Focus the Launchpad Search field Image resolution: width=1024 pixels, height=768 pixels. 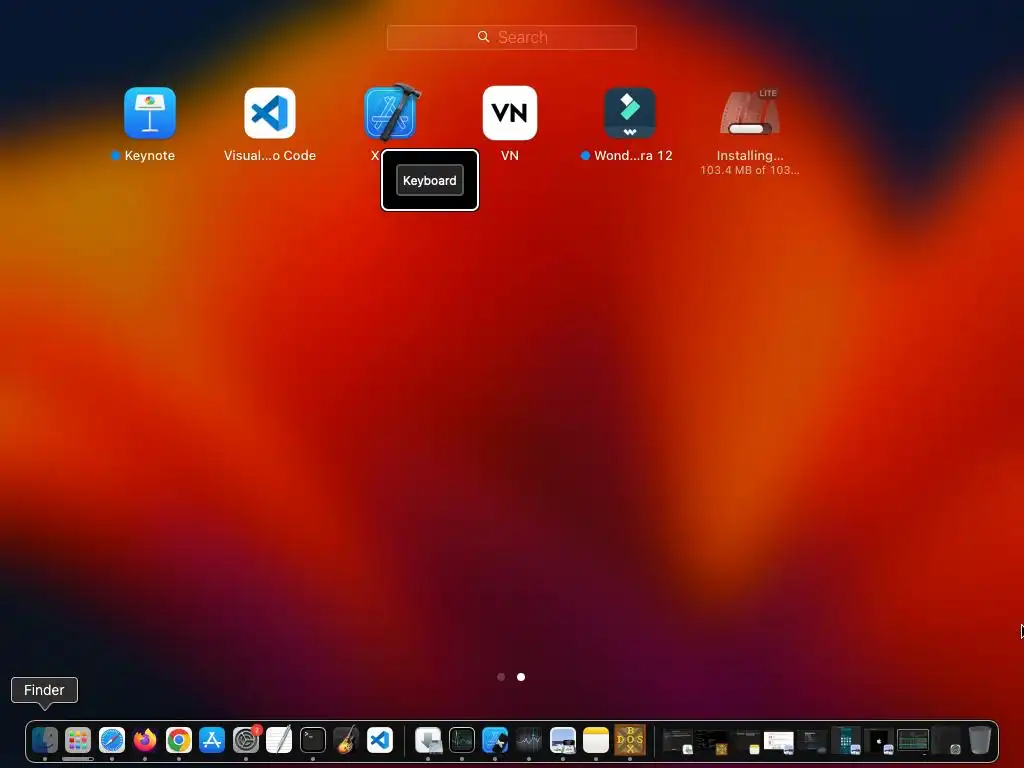[x=511, y=37]
